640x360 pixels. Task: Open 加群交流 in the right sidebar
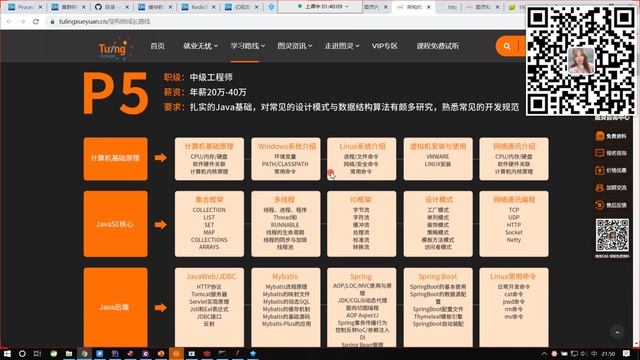coord(611,188)
